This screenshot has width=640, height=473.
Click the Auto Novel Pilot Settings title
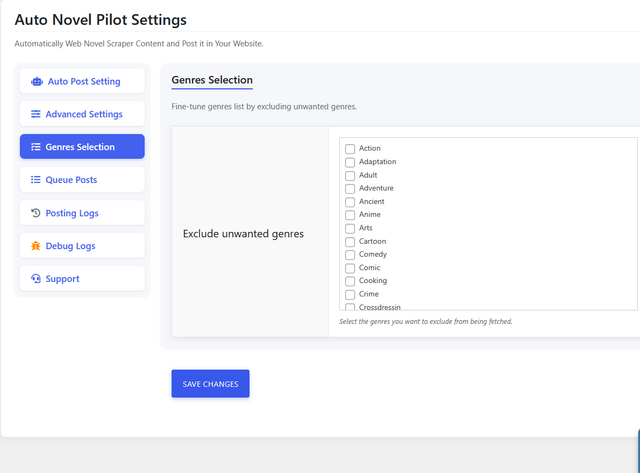pyautogui.click(x=100, y=20)
